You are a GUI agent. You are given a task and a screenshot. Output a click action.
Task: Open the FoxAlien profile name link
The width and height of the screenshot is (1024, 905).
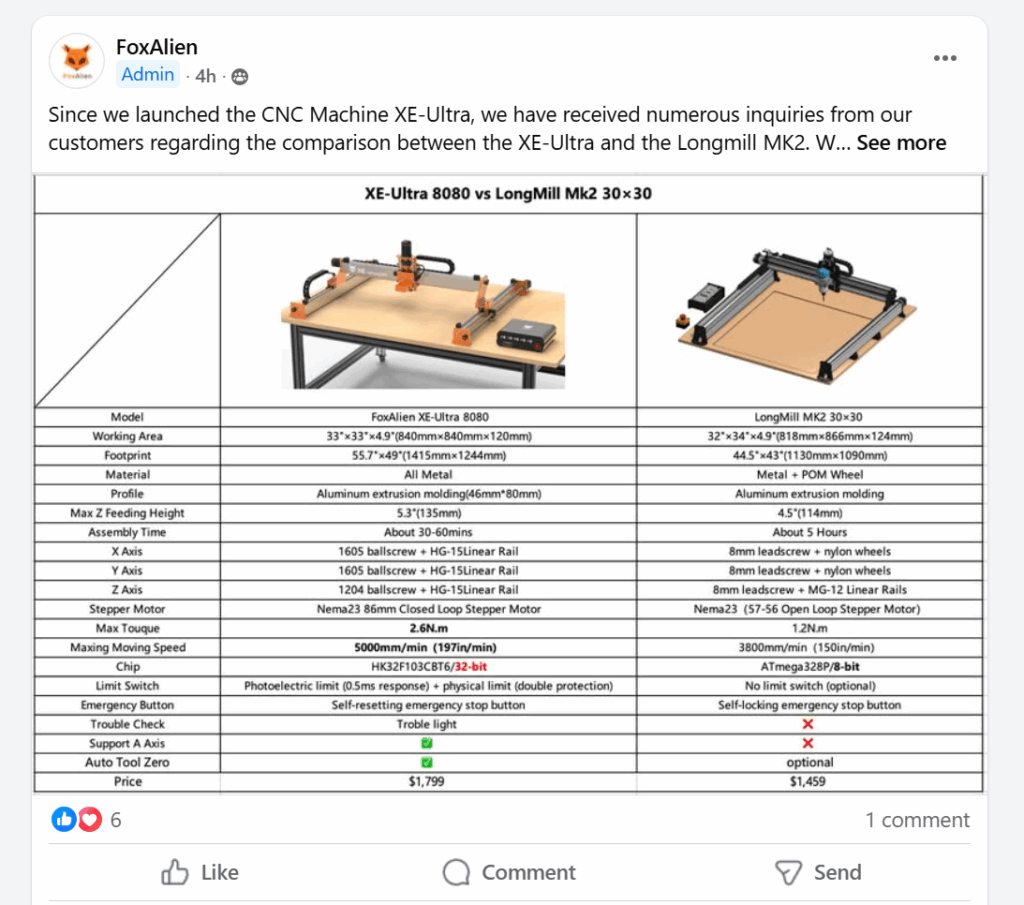(x=157, y=47)
